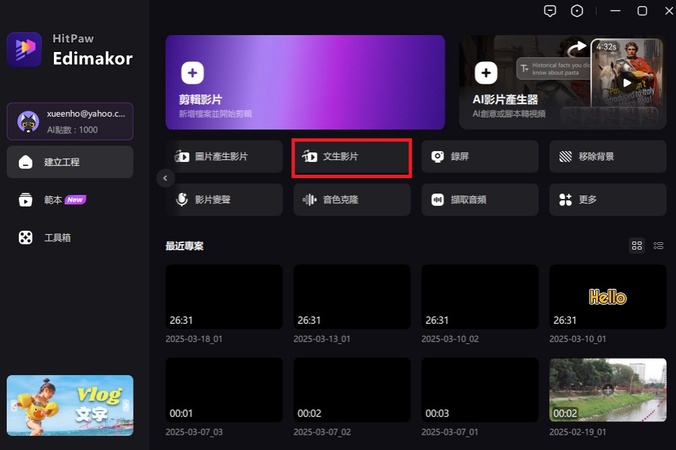This screenshot has height=450, width=676.
Task: Open the hexagon settings icon in title bar
Action: (577, 11)
